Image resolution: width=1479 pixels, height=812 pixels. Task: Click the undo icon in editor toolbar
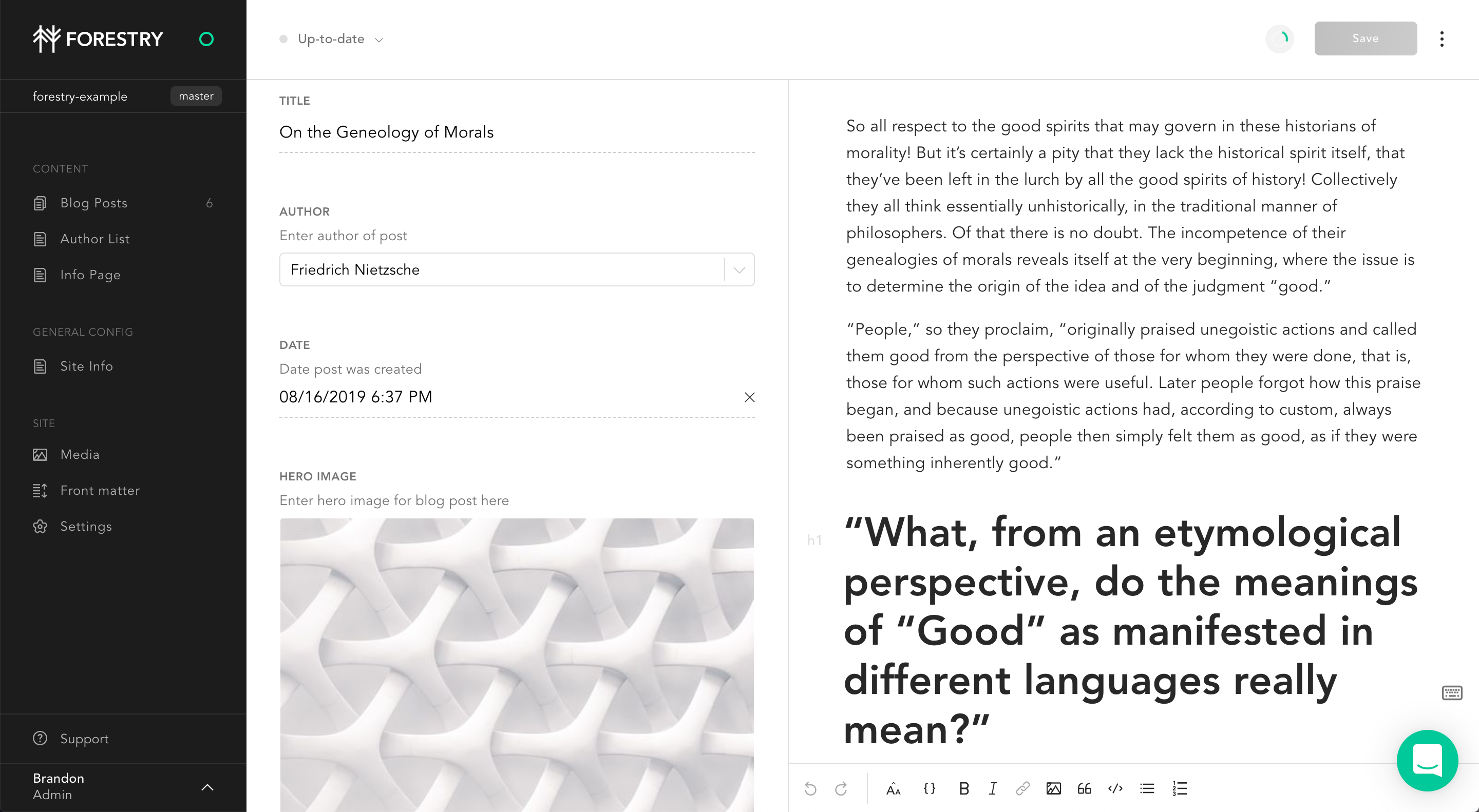(810, 788)
